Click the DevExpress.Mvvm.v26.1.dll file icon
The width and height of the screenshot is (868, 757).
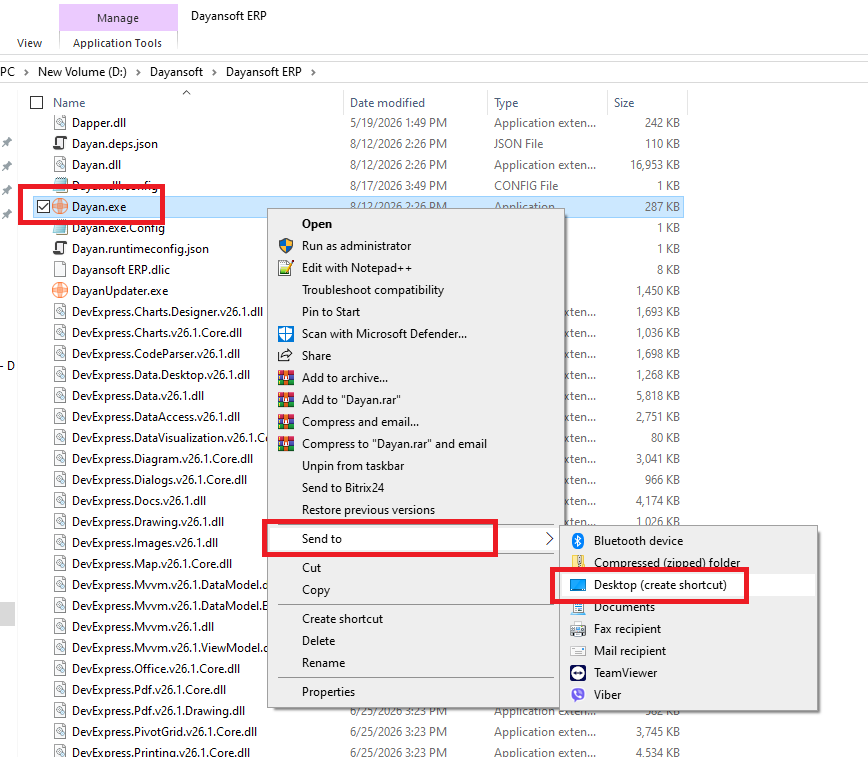tap(60, 627)
